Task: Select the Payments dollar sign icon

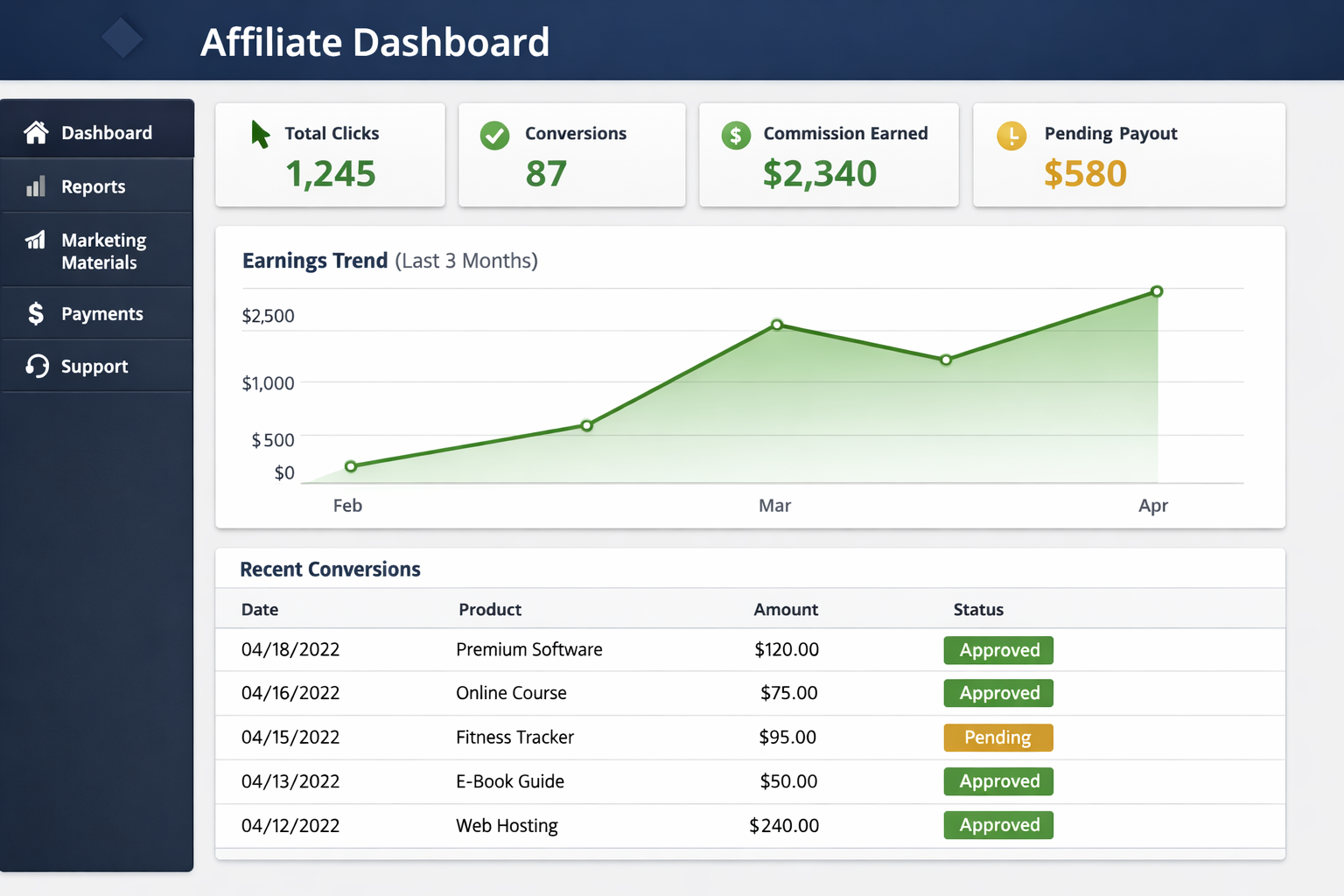Action: [x=36, y=313]
